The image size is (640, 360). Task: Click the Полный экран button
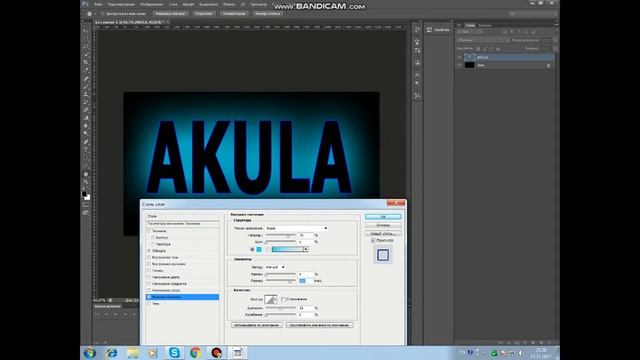[234, 13]
